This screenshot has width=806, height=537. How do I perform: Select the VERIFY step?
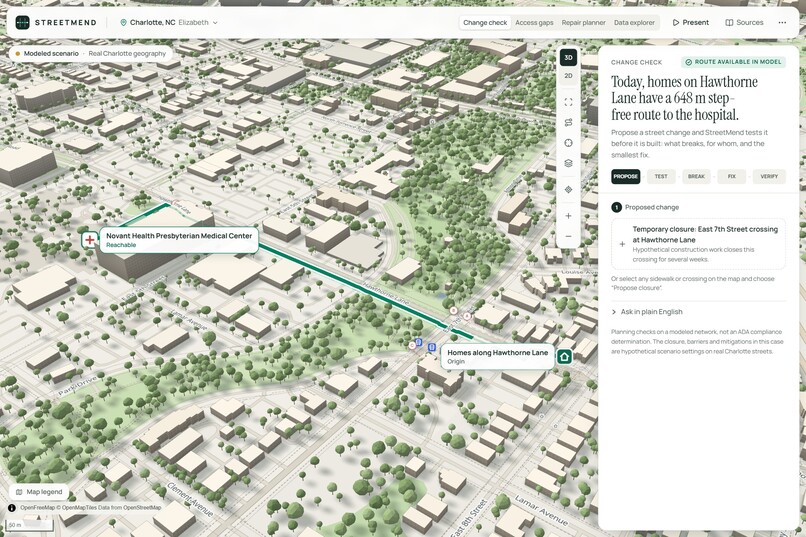click(769, 176)
